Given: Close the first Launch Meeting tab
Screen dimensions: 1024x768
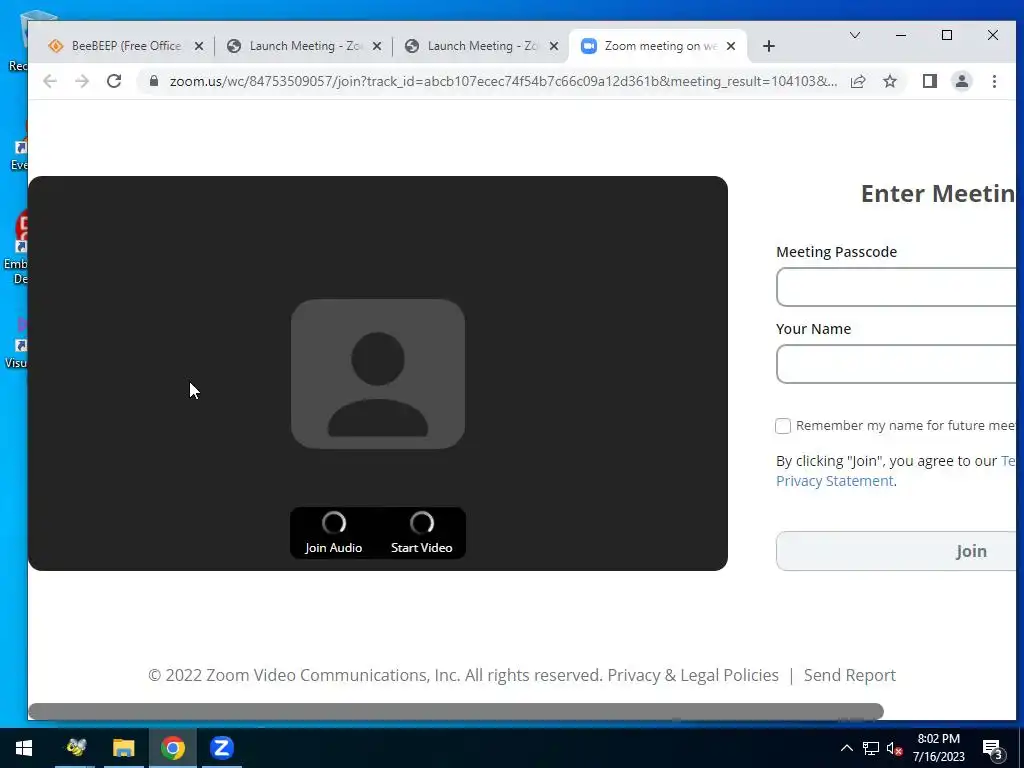Looking at the screenshot, I should point(377,46).
